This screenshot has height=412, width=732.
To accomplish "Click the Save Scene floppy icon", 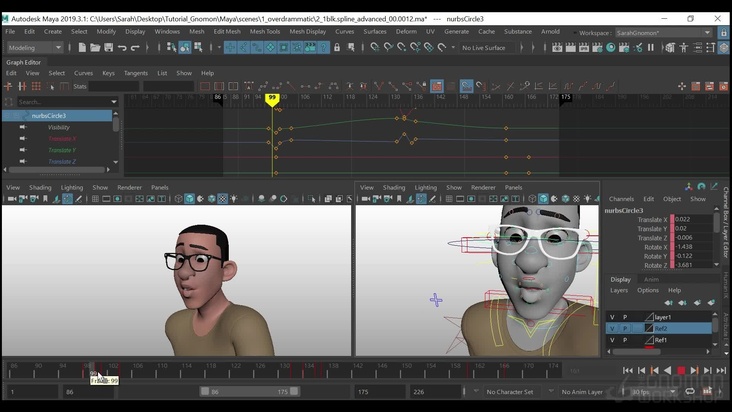I will pyautogui.click(x=108, y=48).
